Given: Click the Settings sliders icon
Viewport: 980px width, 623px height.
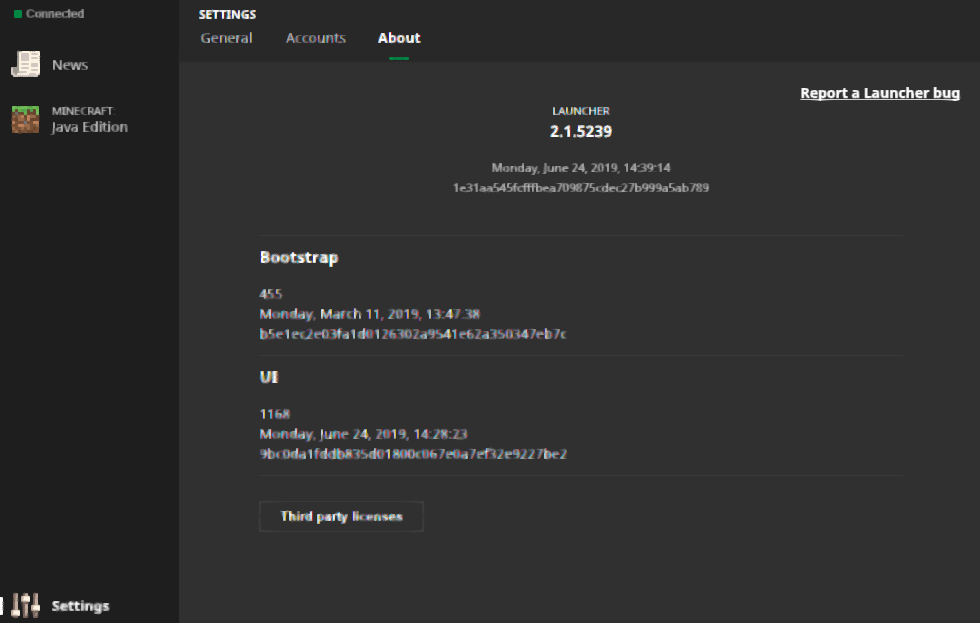Looking at the screenshot, I should pos(26,605).
